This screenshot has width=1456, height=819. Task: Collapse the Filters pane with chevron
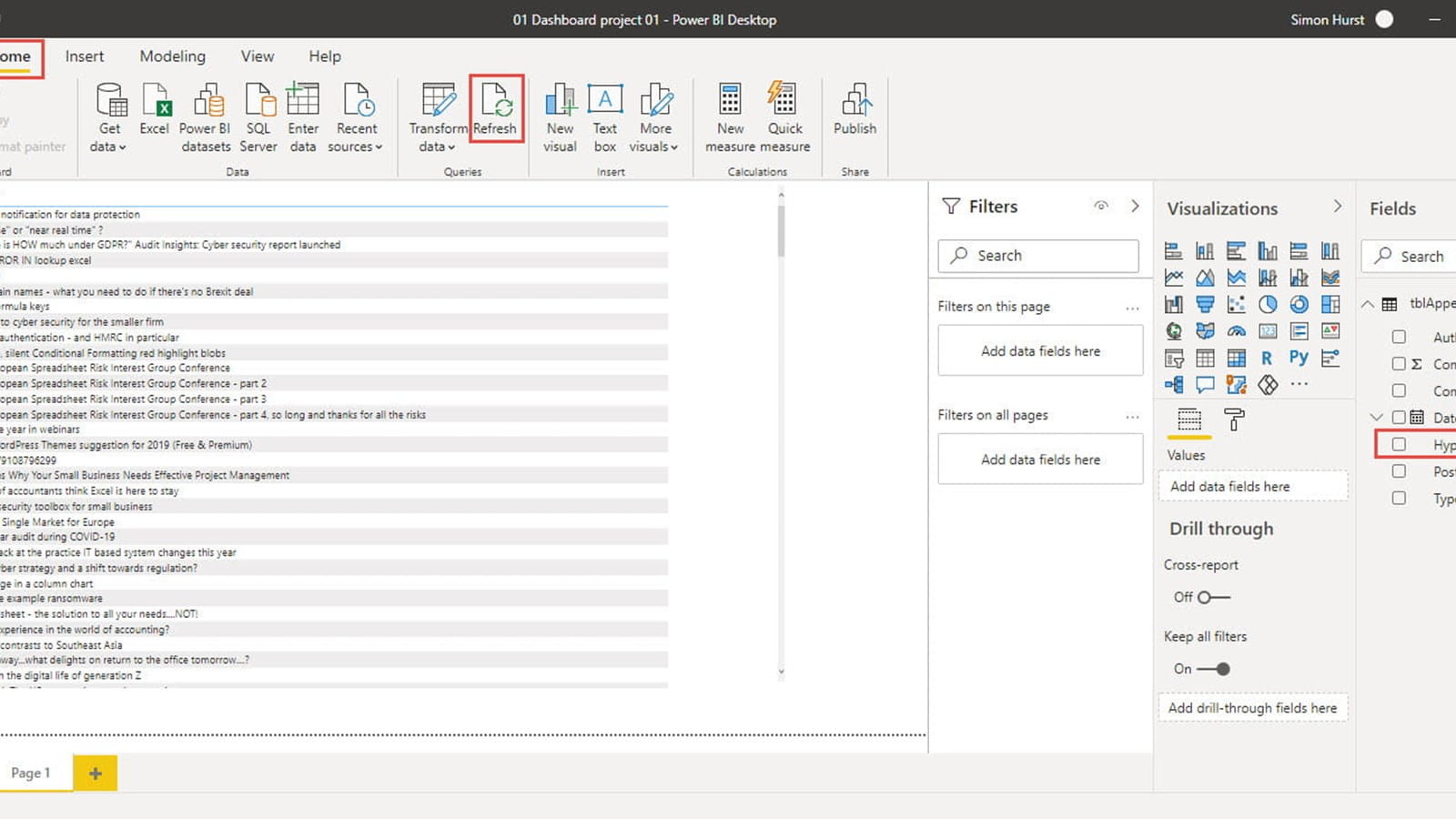click(x=1135, y=207)
